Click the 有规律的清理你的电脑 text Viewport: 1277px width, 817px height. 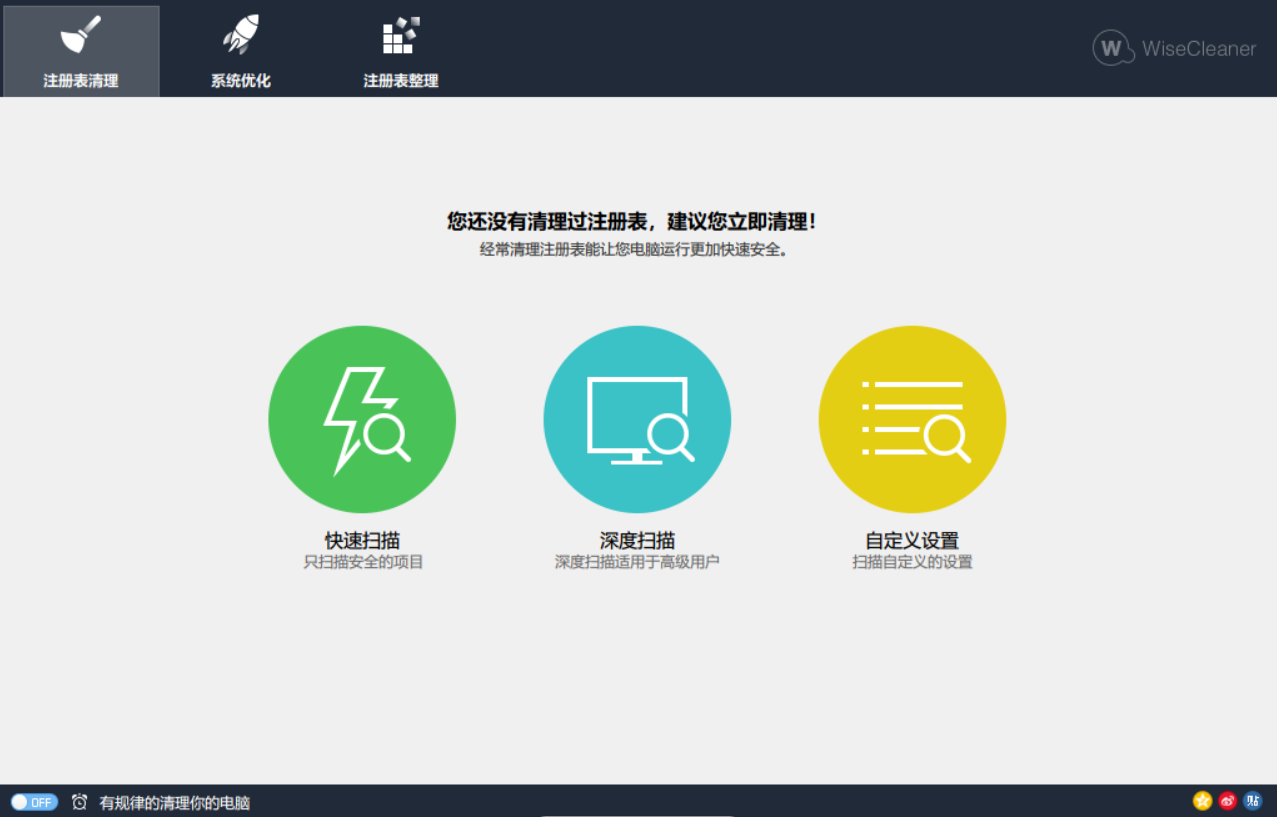(175, 801)
